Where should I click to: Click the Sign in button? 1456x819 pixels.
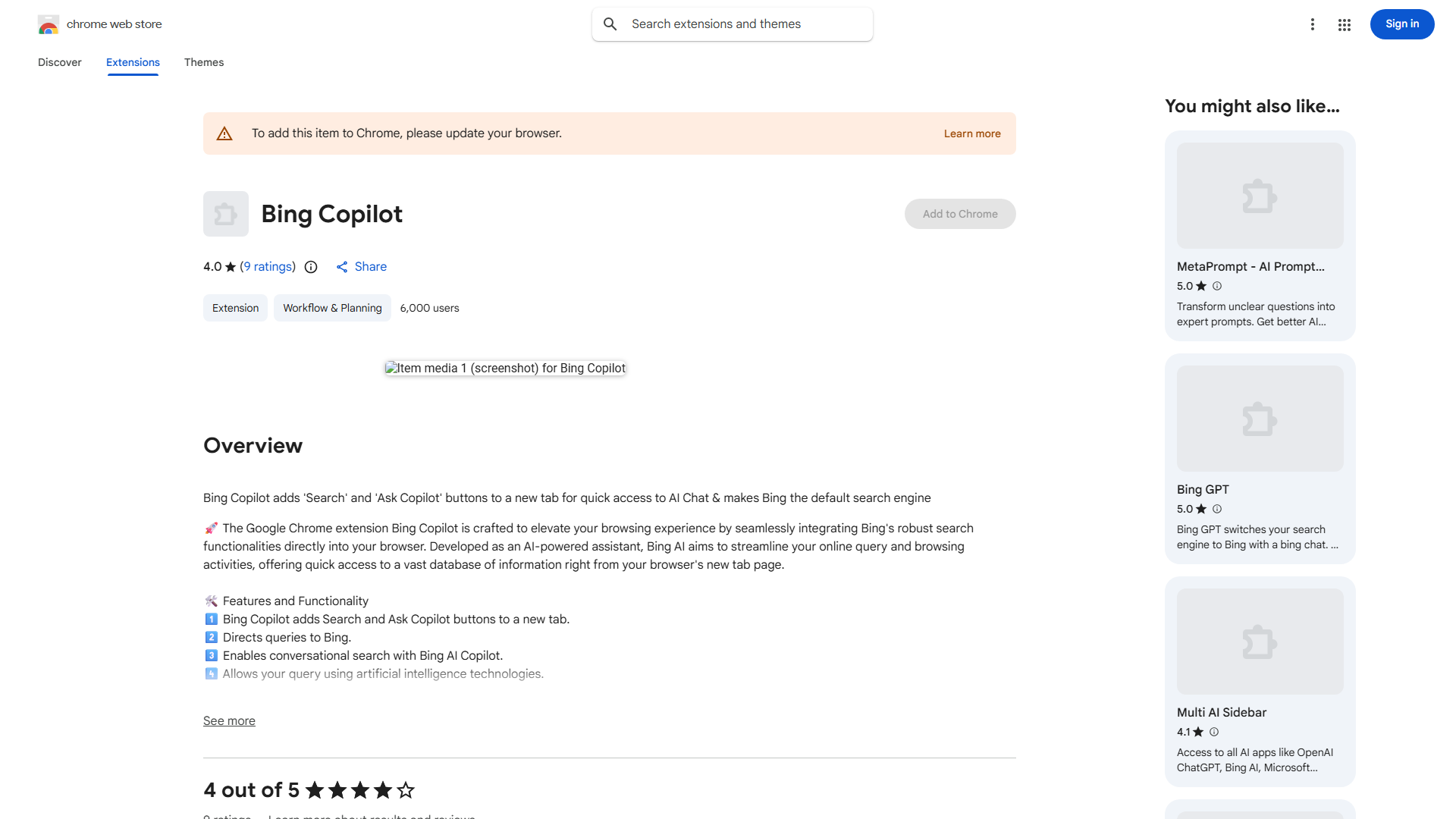1402,24
